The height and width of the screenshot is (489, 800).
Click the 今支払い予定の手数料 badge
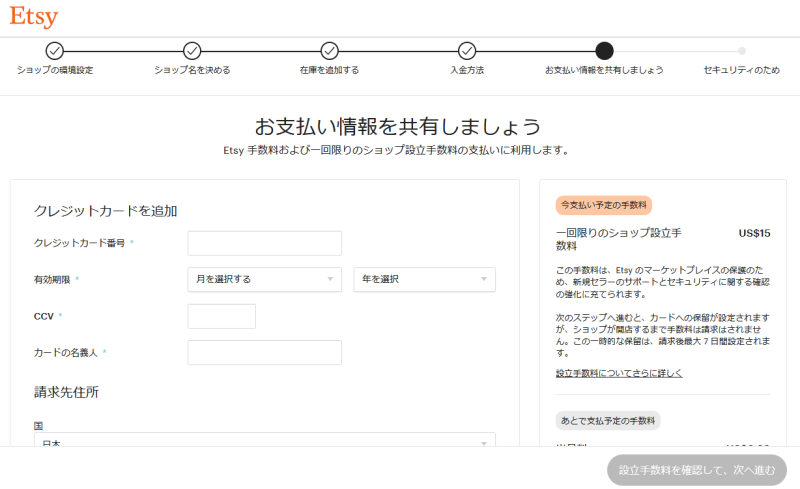coord(604,205)
